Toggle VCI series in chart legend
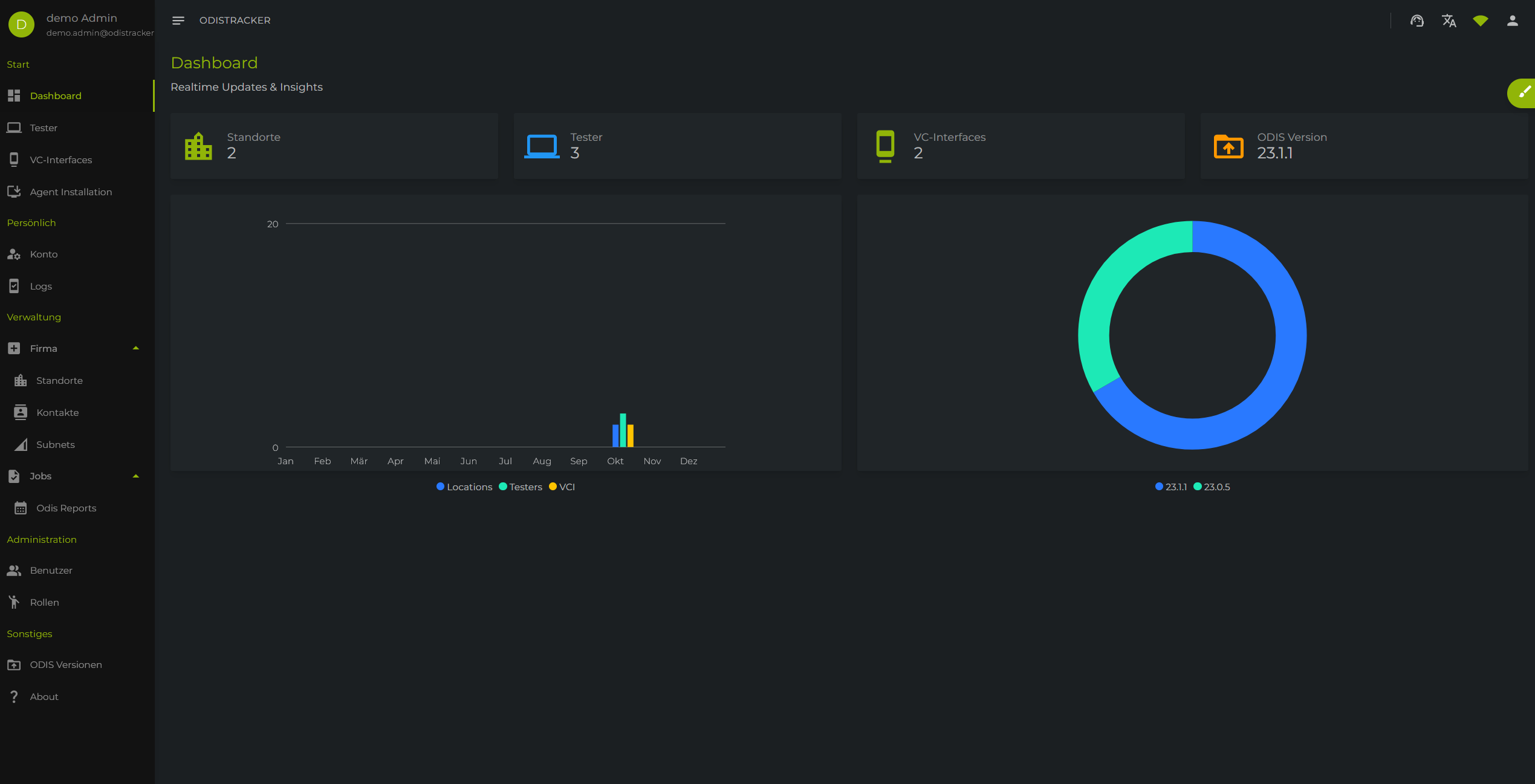 (562, 487)
